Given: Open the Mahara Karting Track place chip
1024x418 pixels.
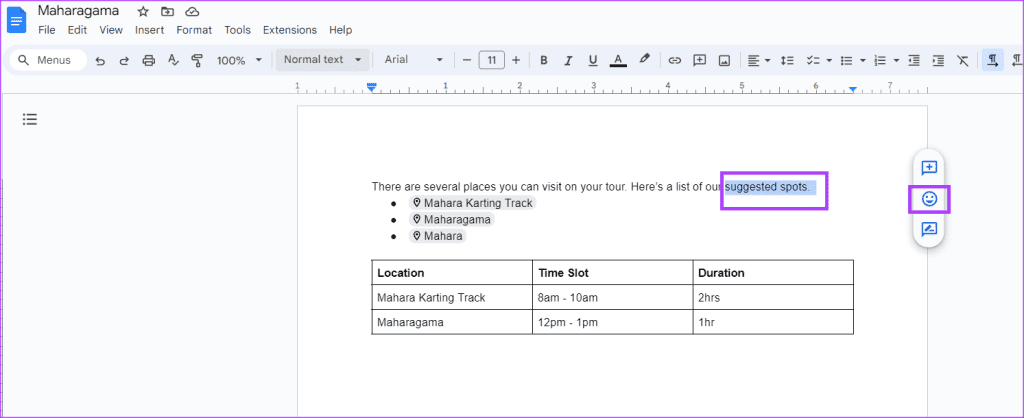Looking at the screenshot, I should [473, 203].
